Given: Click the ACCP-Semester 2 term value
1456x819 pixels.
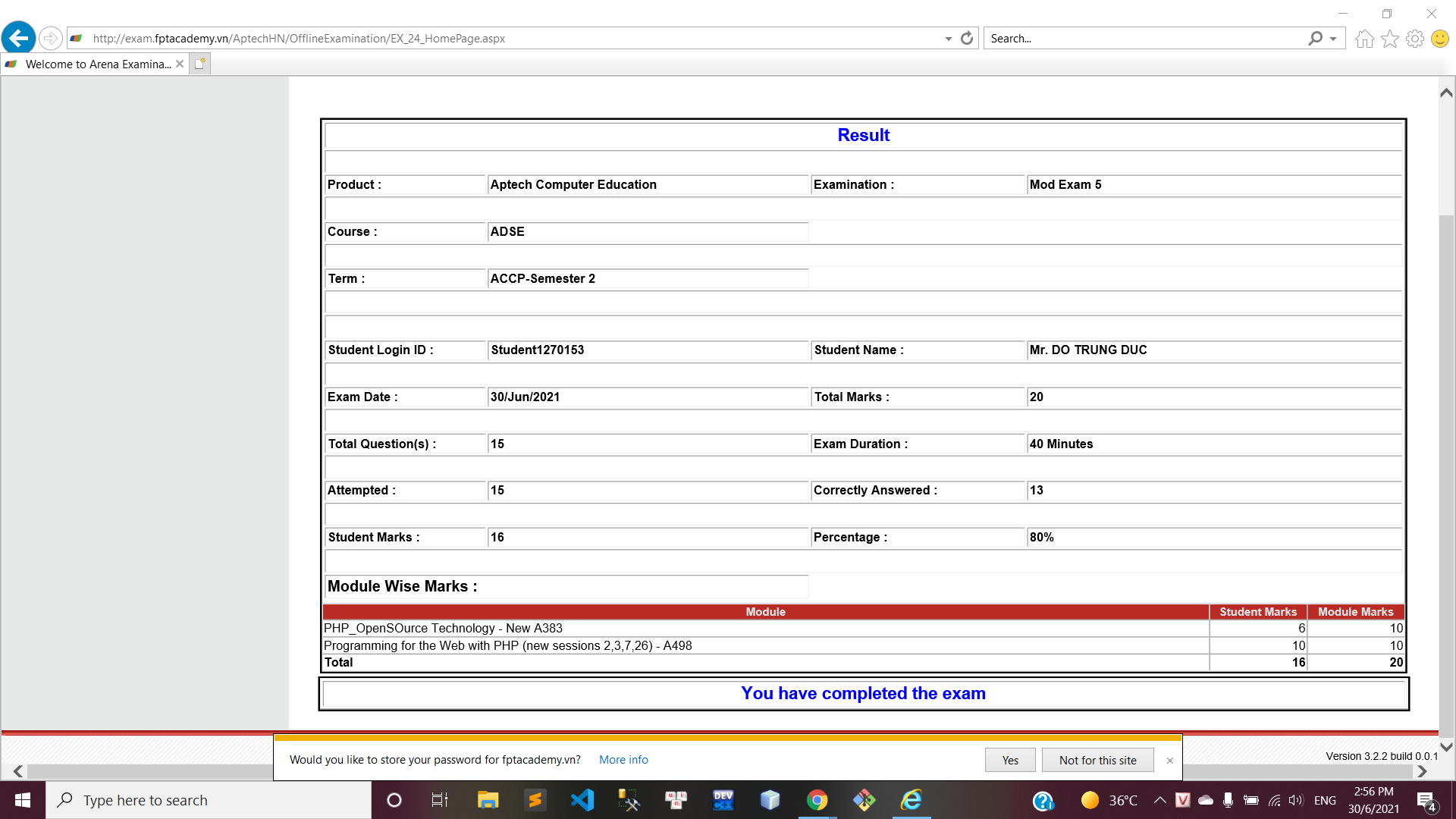Looking at the screenshot, I should click(542, 278).
